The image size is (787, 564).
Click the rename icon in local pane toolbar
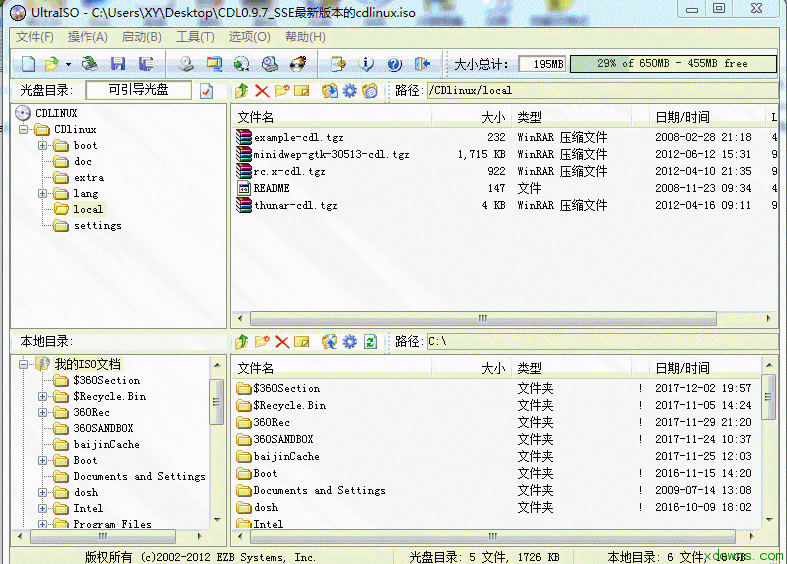point(302,342)
